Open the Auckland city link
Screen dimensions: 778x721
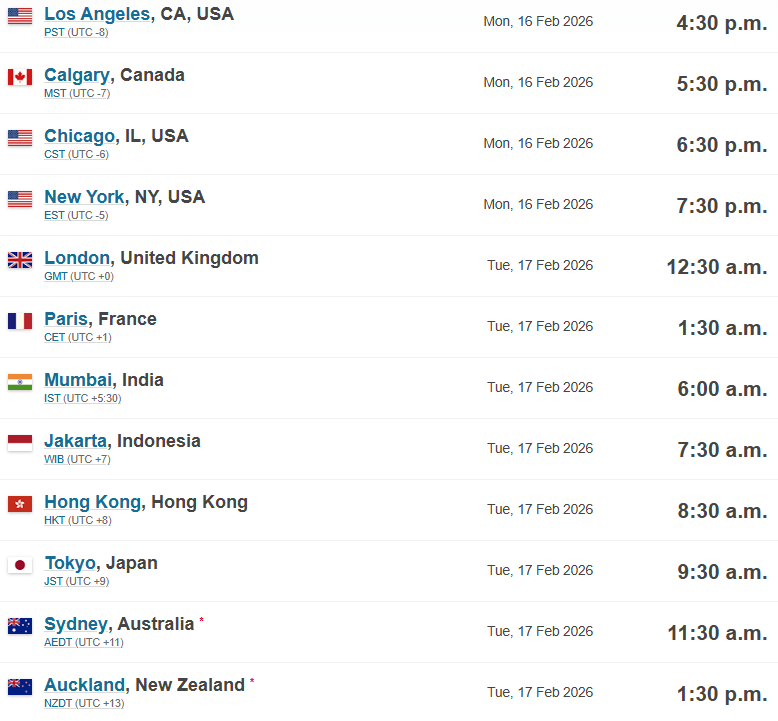(85, 685)
